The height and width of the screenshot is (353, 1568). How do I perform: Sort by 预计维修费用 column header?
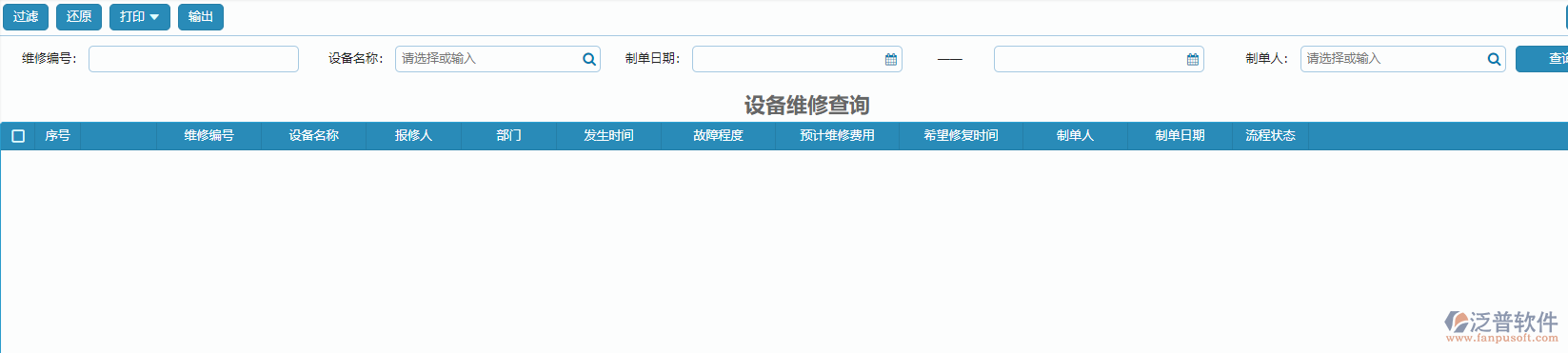(x=838, y=136)
